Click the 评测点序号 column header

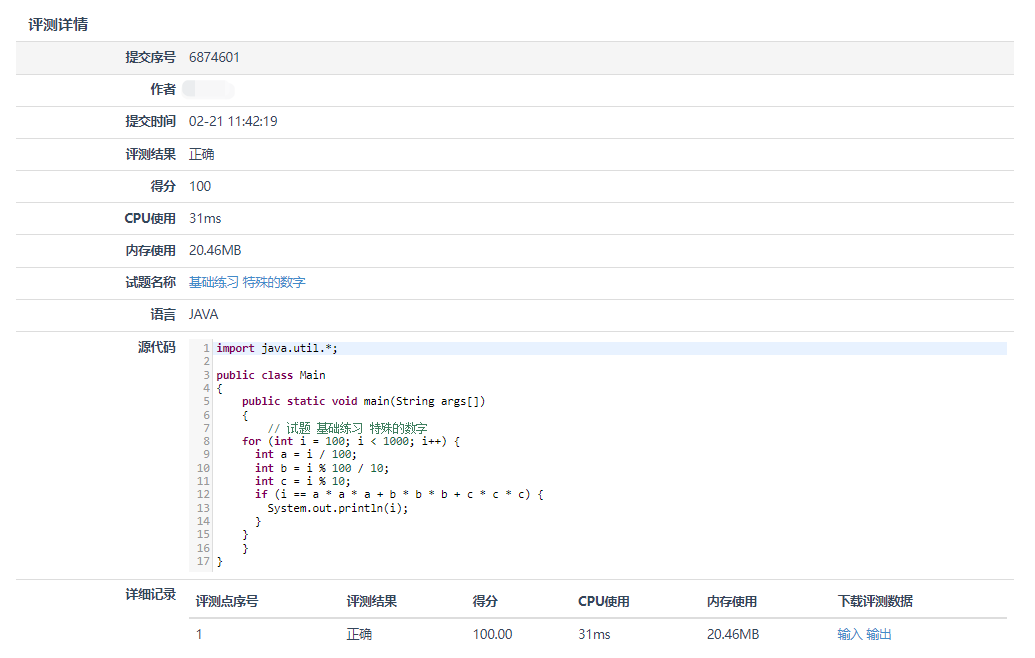tap(227, 602)
